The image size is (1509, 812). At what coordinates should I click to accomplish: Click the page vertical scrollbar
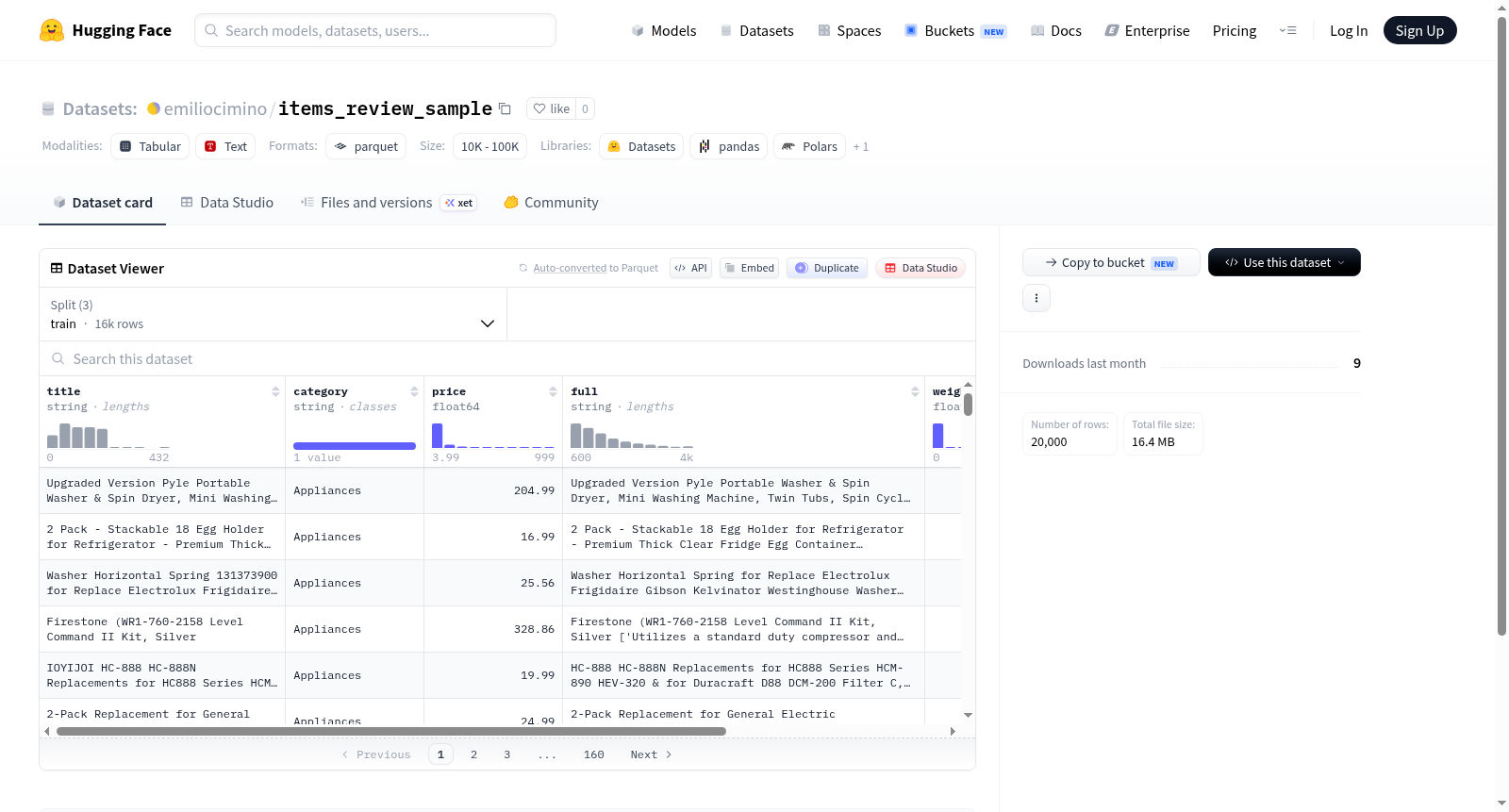click(1501, 325)
